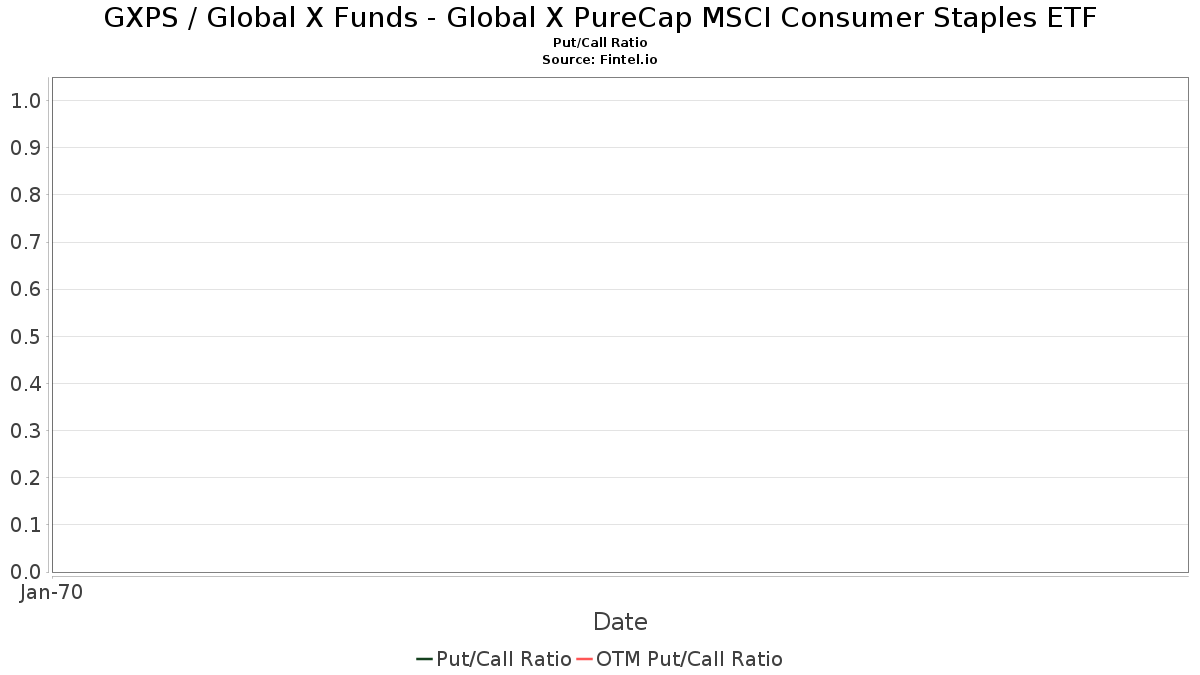Select the 0.1 y-axis tick label

coord(25,525)
